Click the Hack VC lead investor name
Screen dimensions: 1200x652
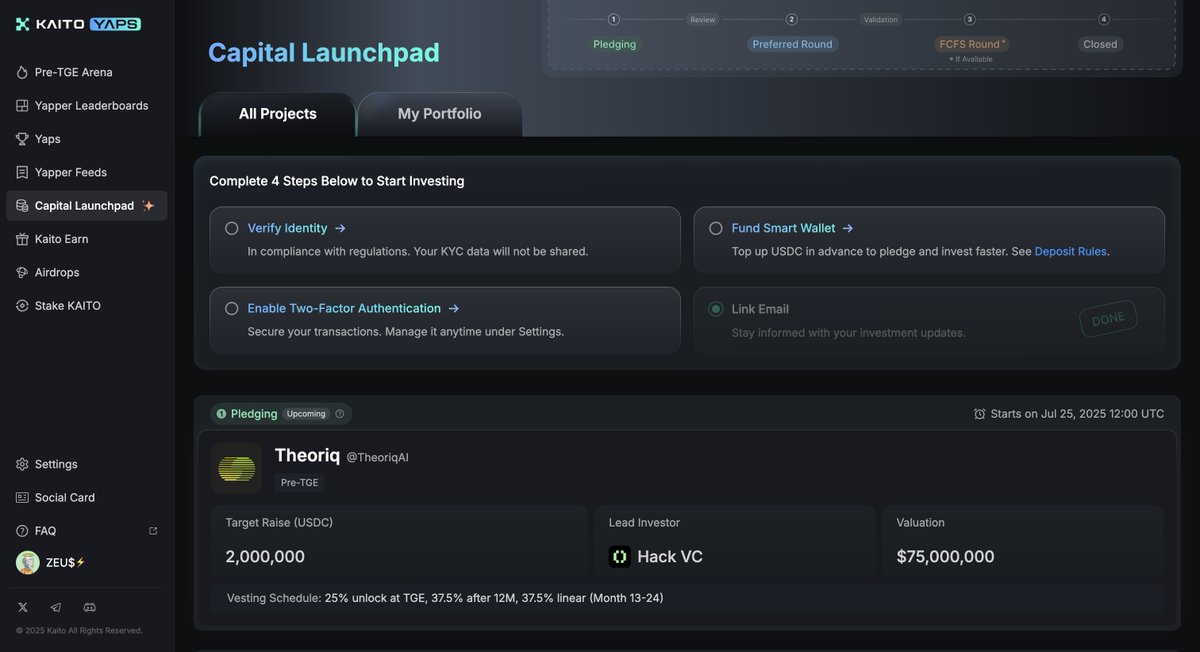point(670,557)
